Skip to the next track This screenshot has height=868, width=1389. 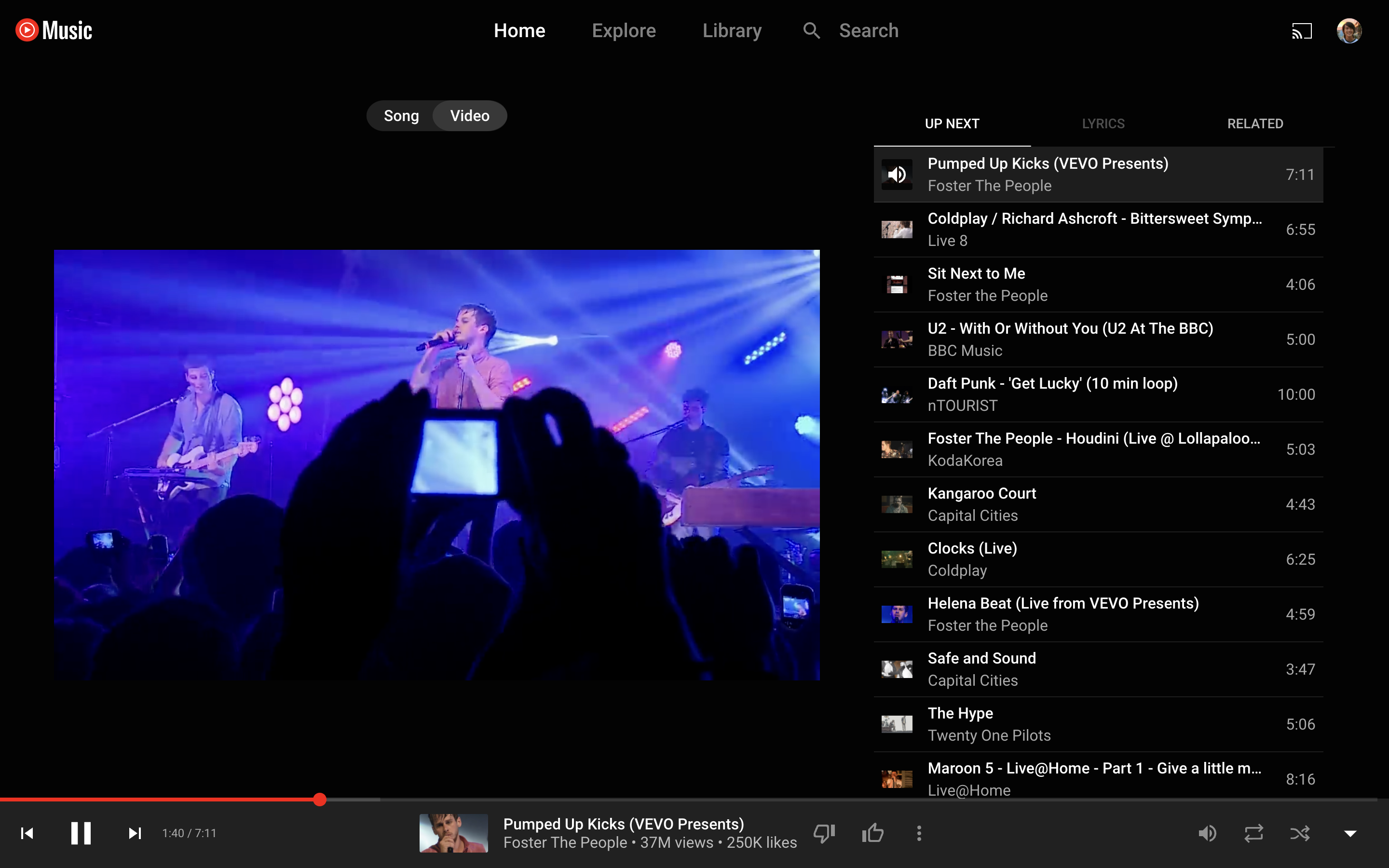(135, 833)
